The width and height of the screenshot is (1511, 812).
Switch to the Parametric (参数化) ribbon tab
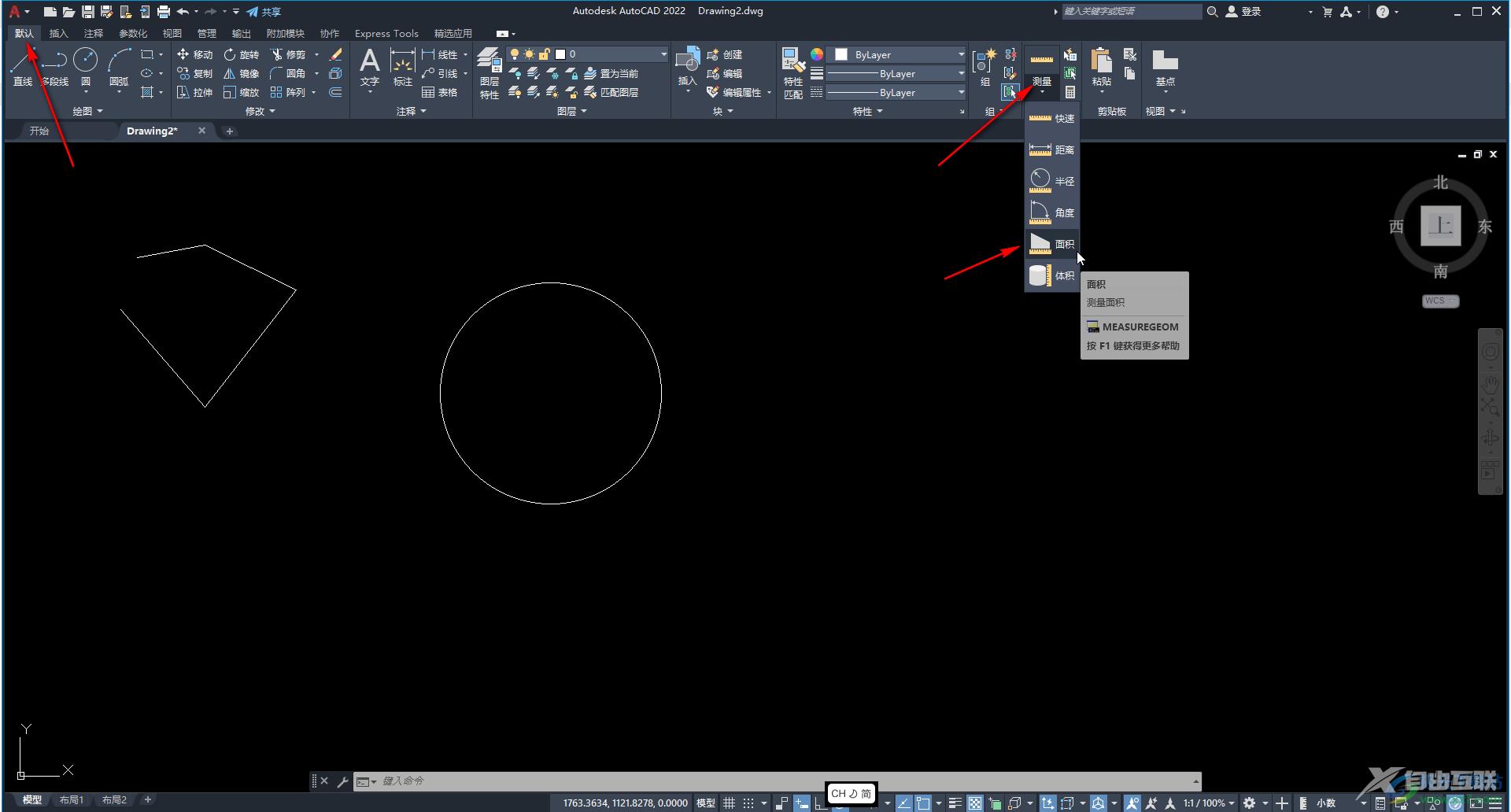point(133,33)
